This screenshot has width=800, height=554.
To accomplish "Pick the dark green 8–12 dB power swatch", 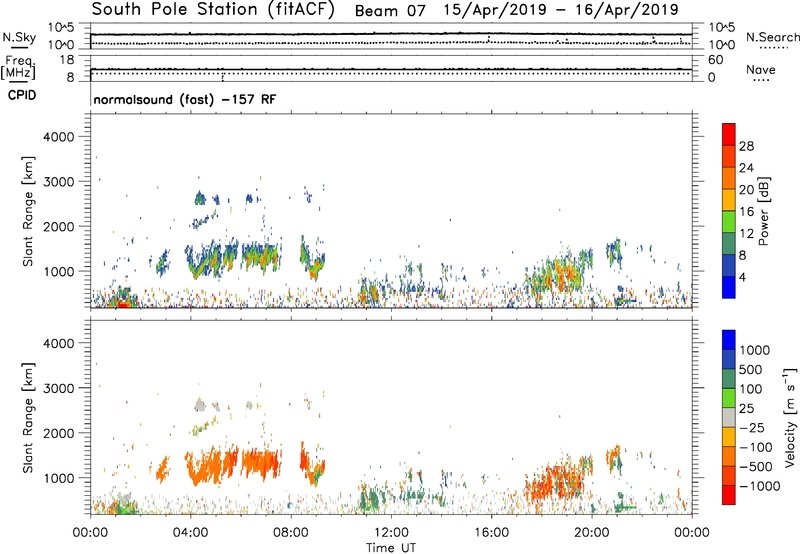I will [x=729, y=244].
